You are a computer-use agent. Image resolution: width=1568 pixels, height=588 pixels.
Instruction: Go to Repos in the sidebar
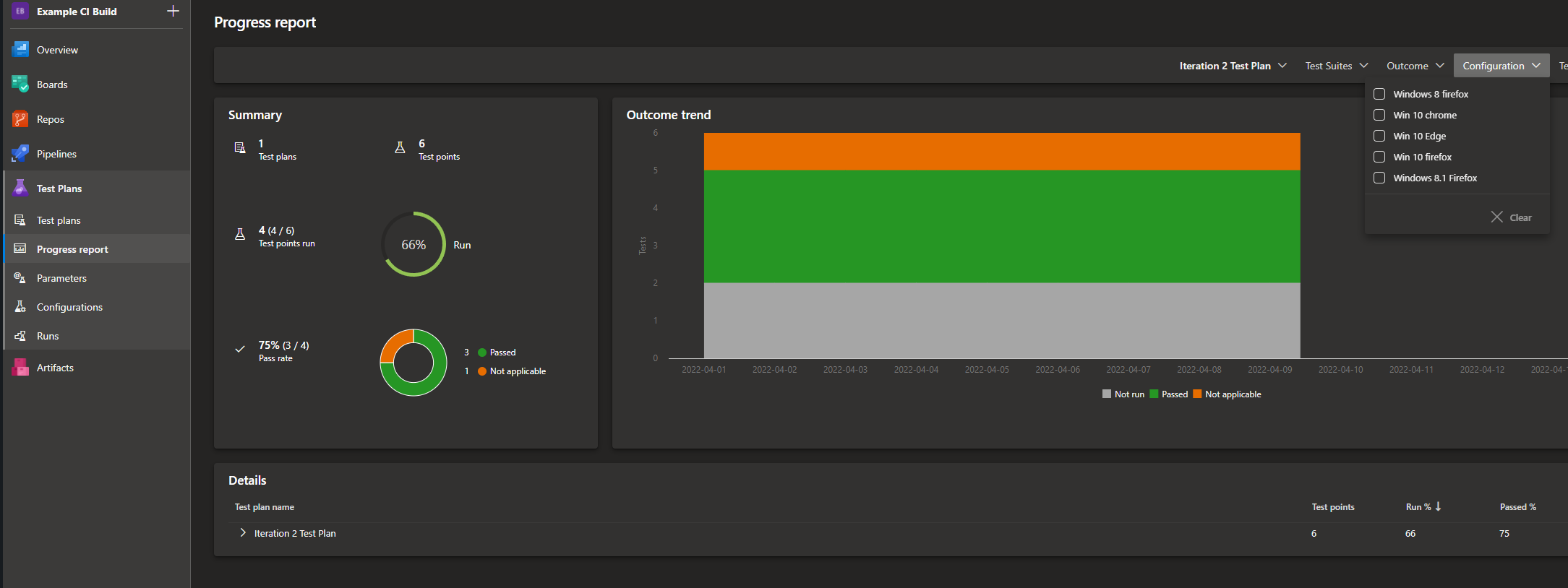51,119
